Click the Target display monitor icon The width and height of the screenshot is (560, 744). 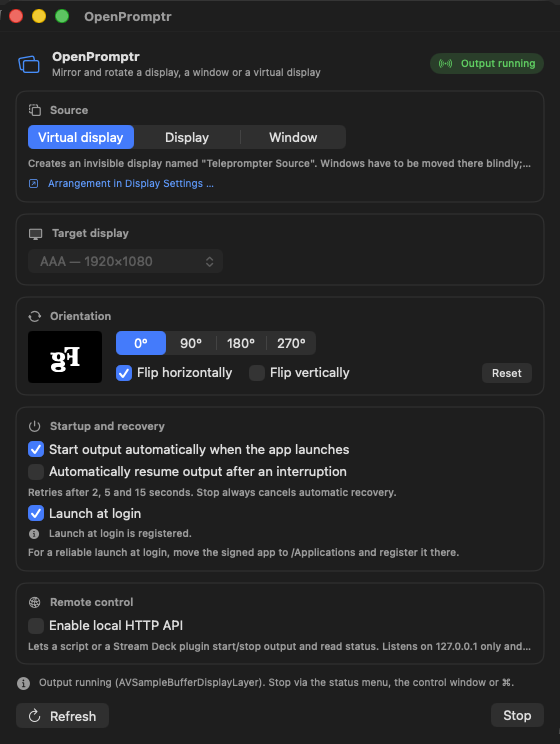(x=36, y=234)
